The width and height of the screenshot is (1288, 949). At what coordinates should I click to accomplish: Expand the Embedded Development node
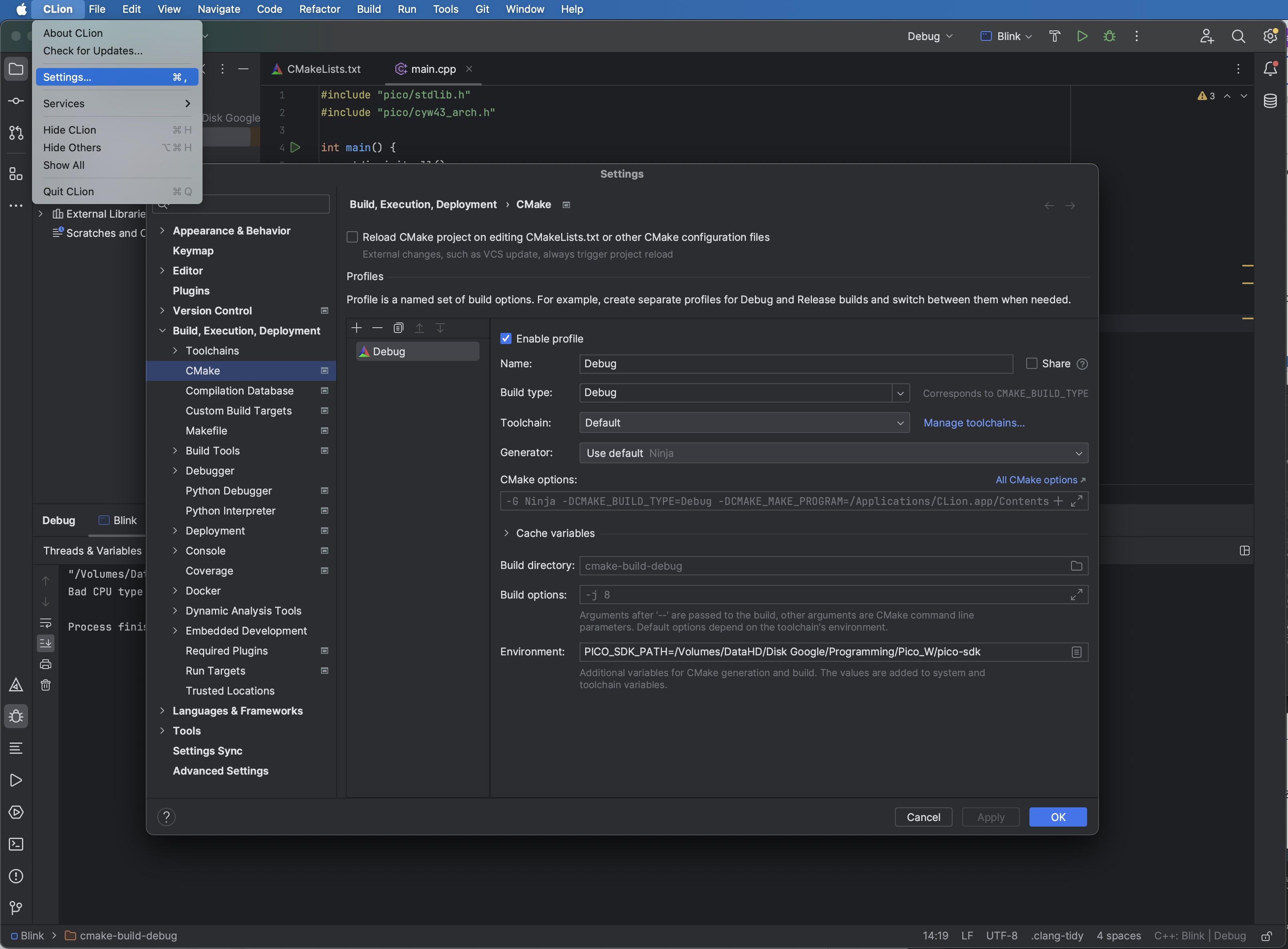tap(175, 631)
